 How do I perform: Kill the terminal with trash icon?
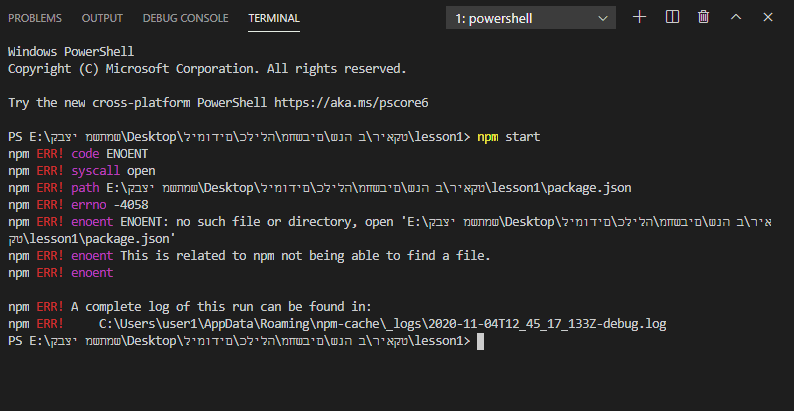coord(704,17)
